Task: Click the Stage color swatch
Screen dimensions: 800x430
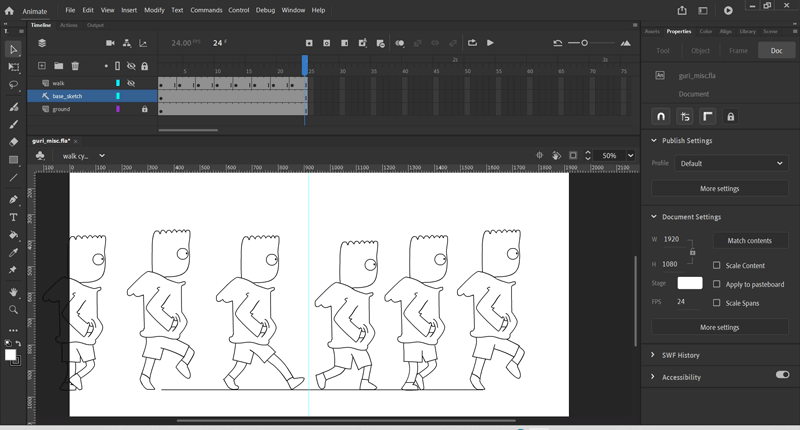Action: pyautogui.click(x=690, y=283)
